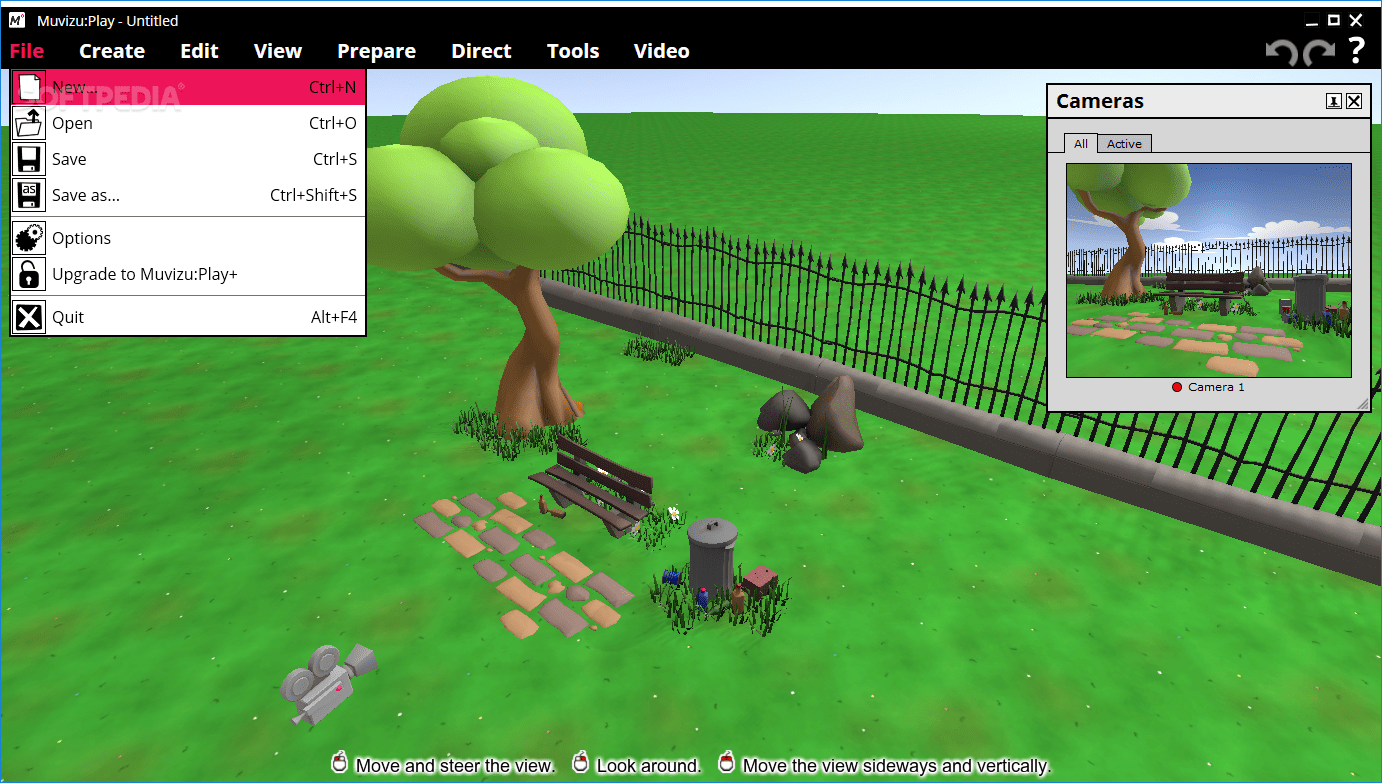Screen dimensions: 1382x783
Task: Click the 'Move and steer the view.' hint
Action: pos(455,766)
